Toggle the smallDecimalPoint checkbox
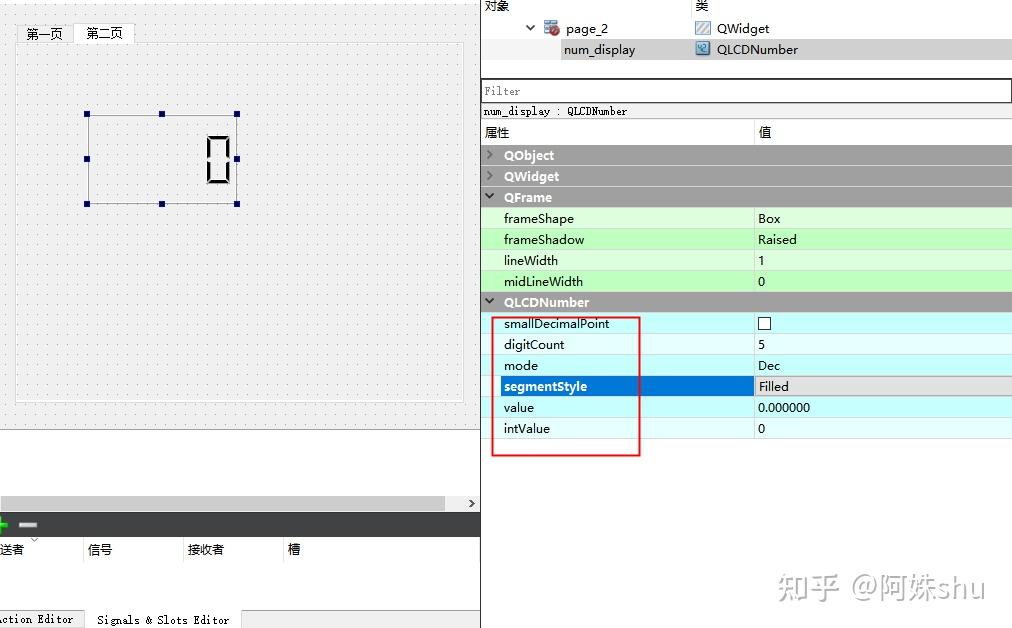The width and height of the screenshot is (1012, 628). 764,323
